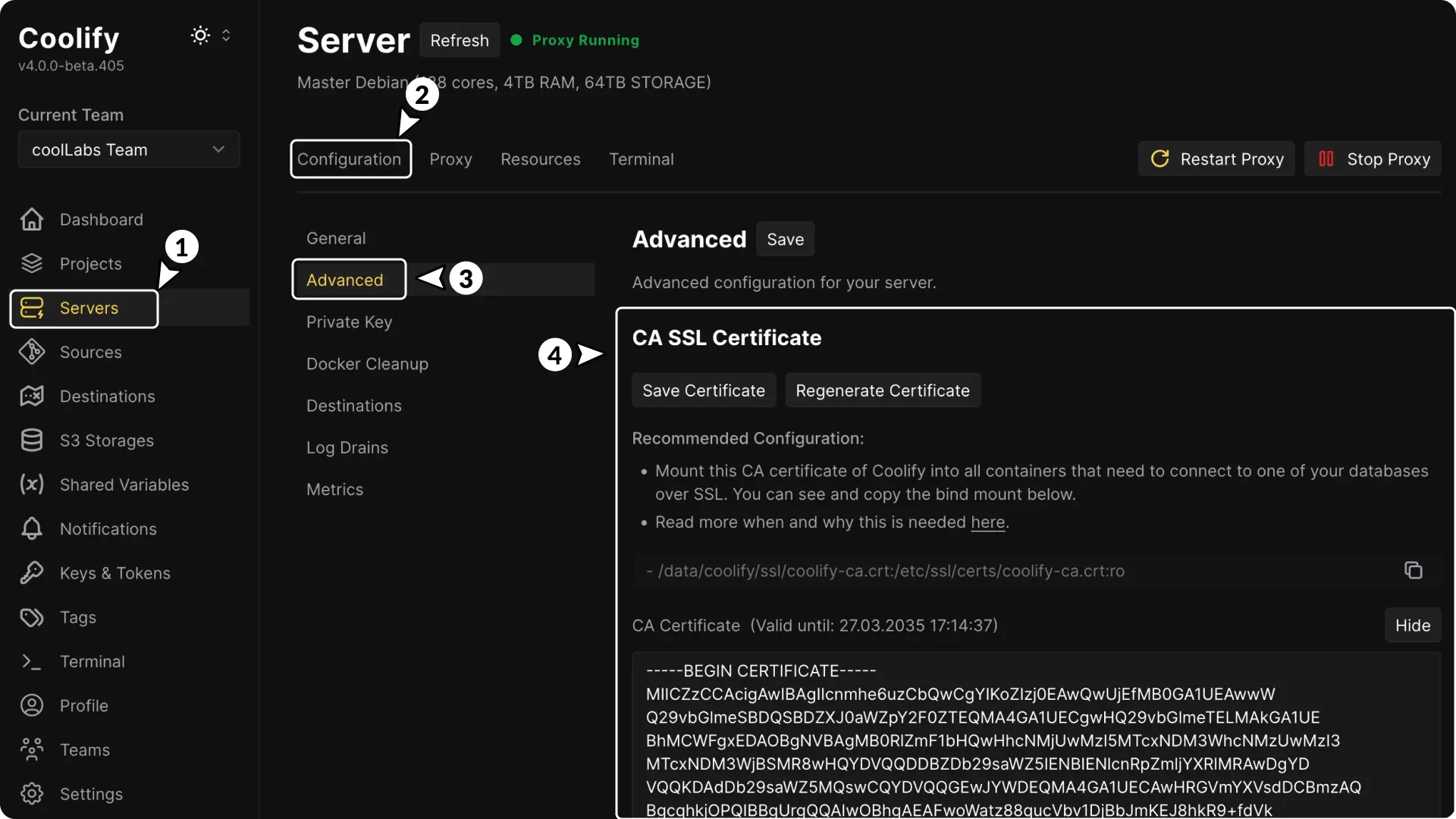Open the coolLabs Team dropdown
Viewport: 1456px width, 819px height.
(127, 149)
